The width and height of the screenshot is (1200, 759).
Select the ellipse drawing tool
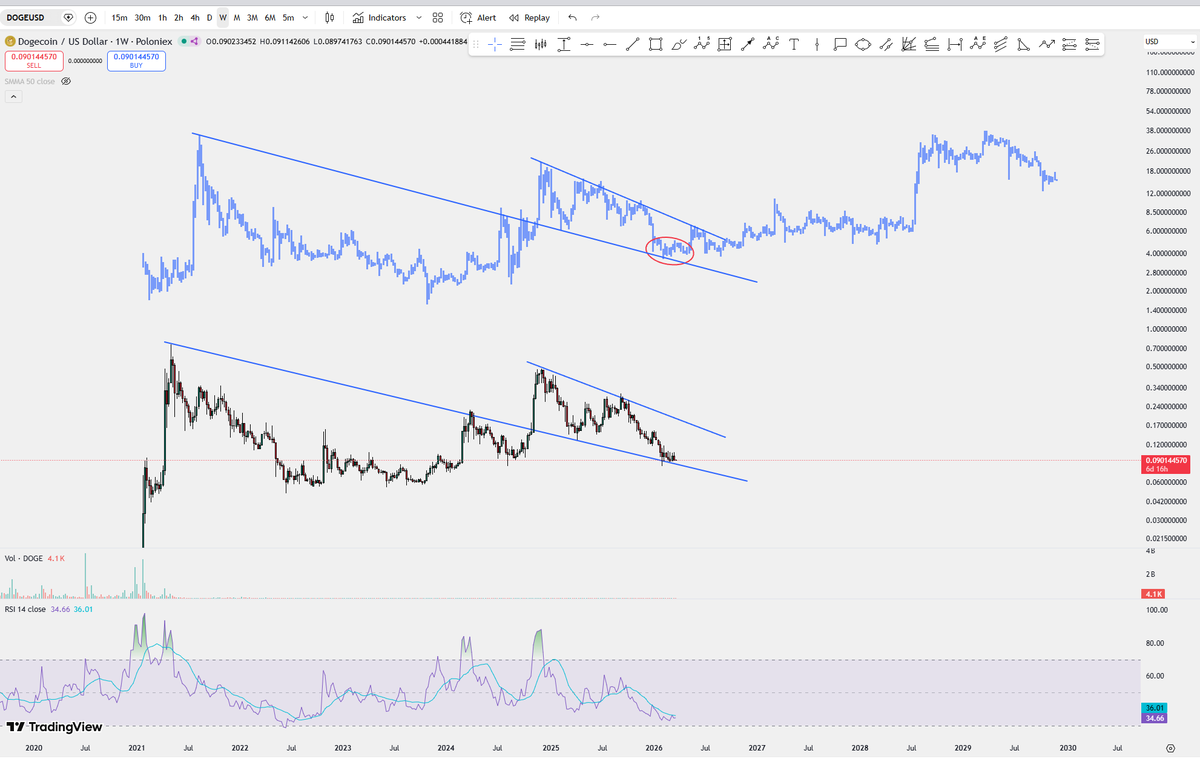pos(863,44)
